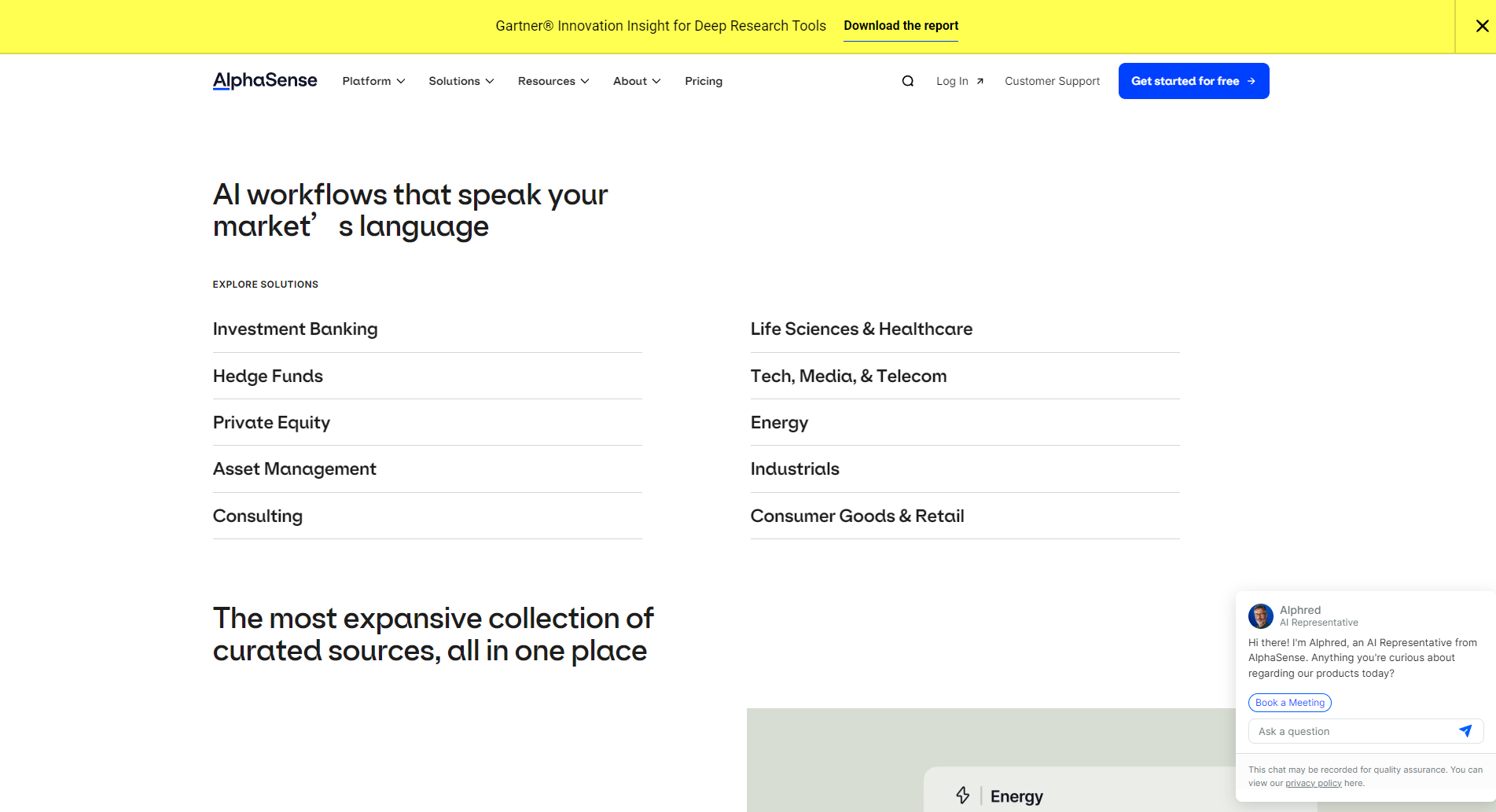The height and width of the screenshot is (812, 1496).
Task: Expand the Platform dropdown menu
Action: tap(373, 81)
